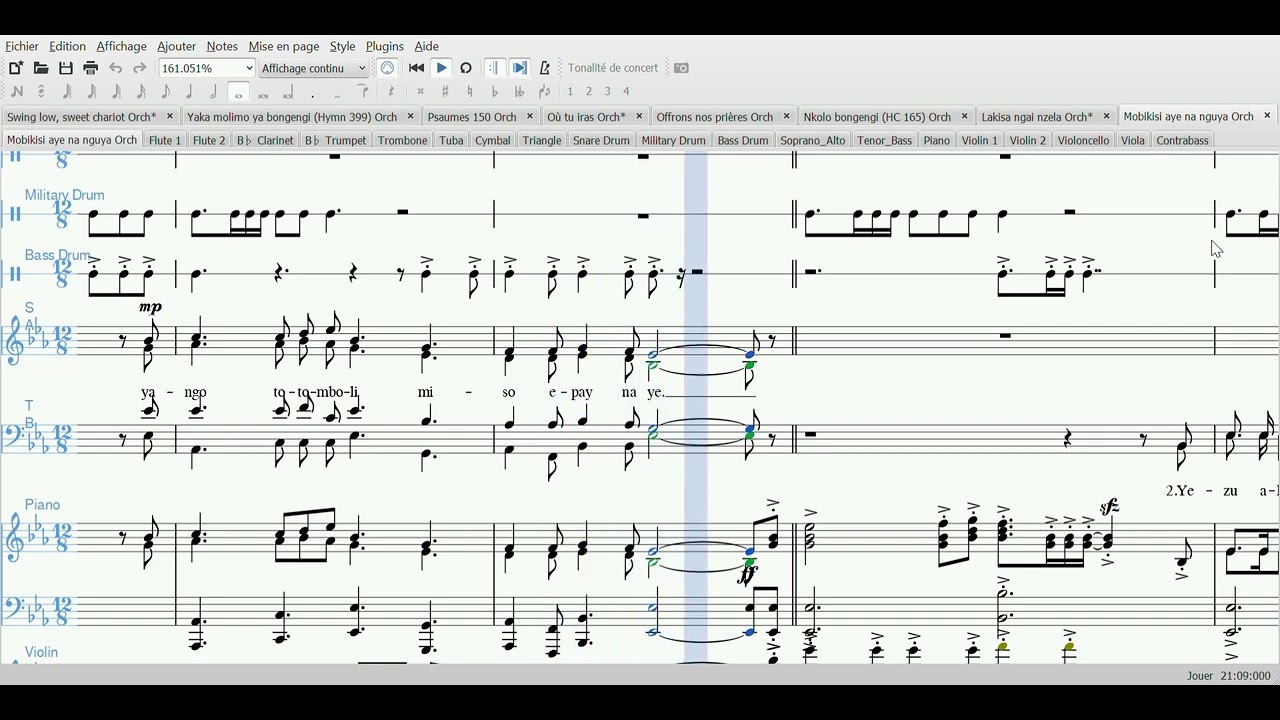The height and width of the screenshot is (720, 1280).
Task: Flip note stem direction icon
Action: [545, 92]
